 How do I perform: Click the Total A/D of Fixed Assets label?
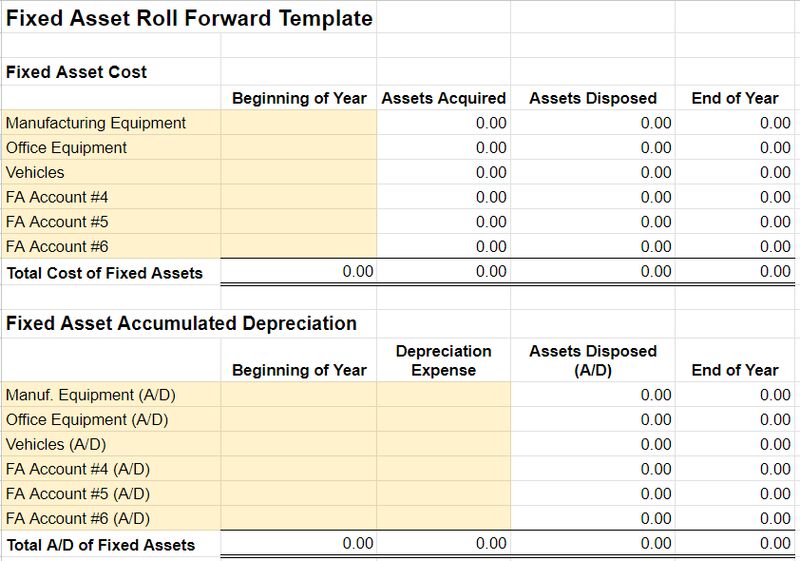coord(101,545)
